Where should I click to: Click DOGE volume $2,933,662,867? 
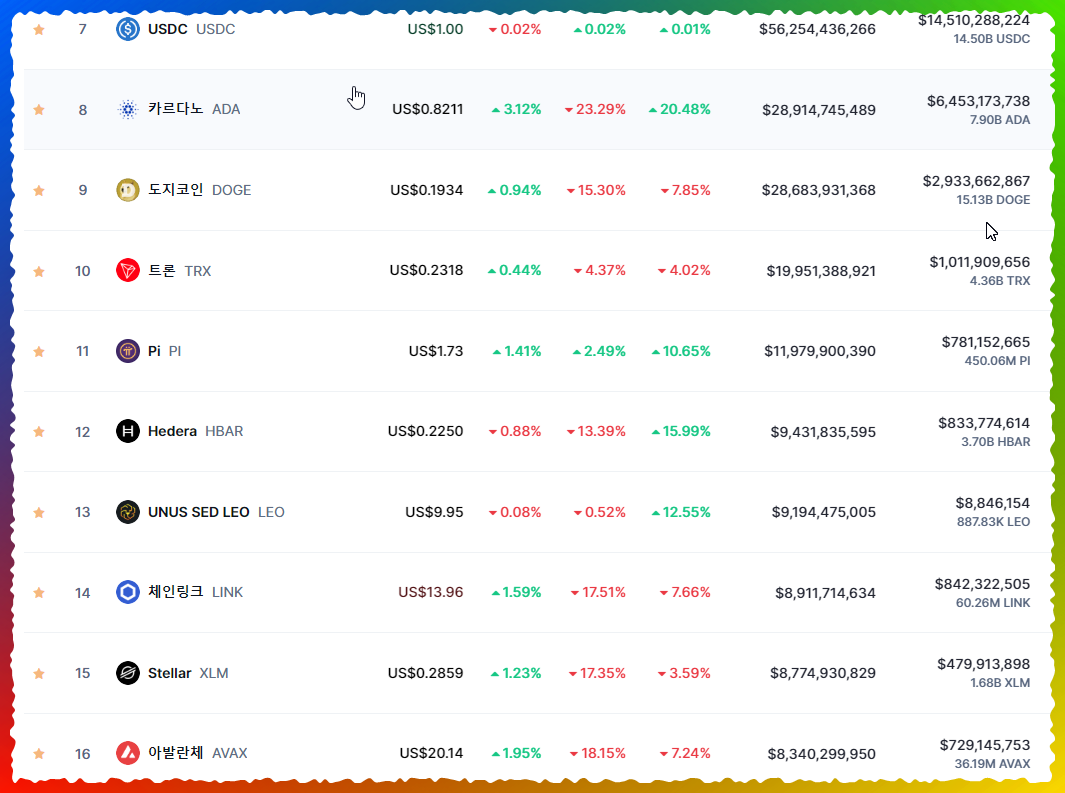click(977, 181)
